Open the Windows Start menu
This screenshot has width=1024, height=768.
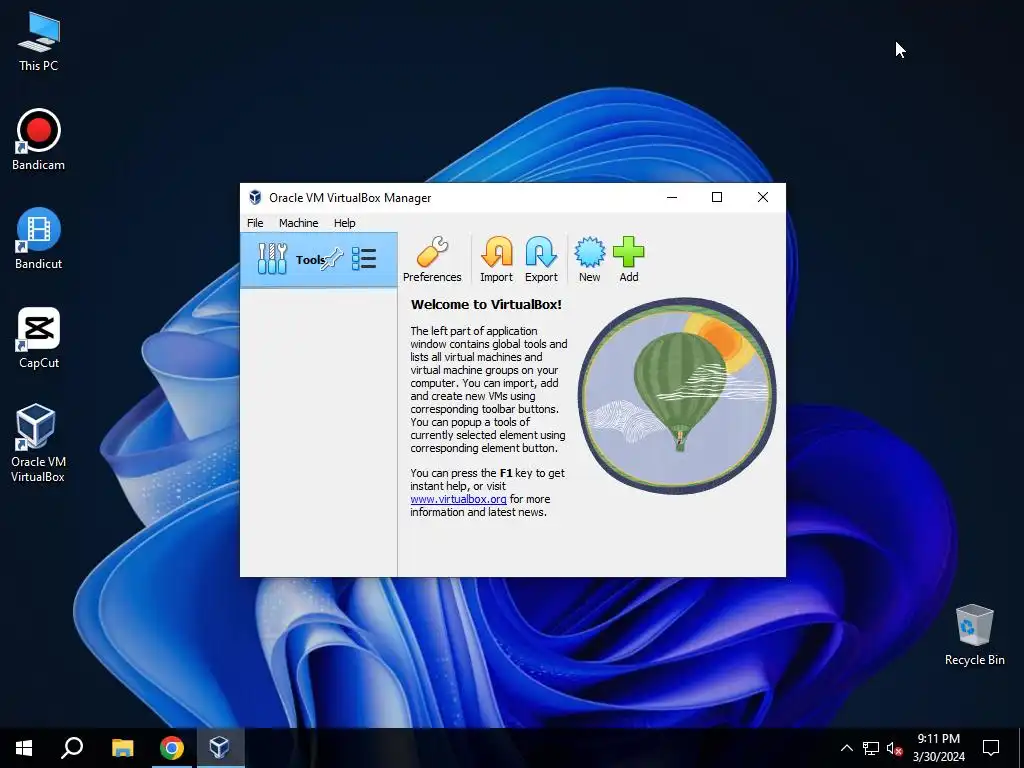tap(24, 748)
